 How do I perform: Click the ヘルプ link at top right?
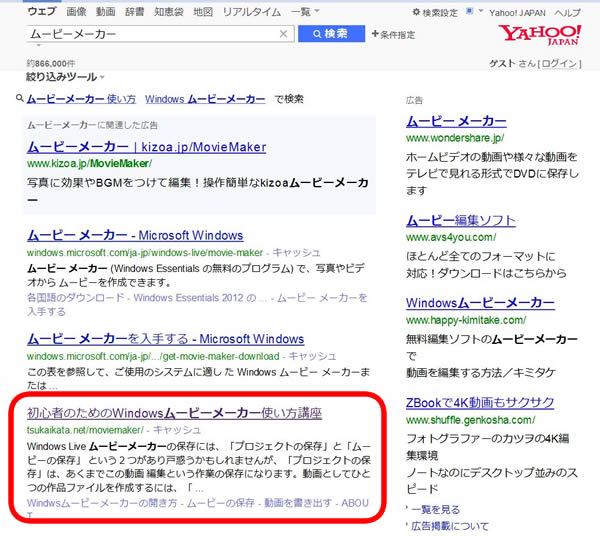pos(567,12)
